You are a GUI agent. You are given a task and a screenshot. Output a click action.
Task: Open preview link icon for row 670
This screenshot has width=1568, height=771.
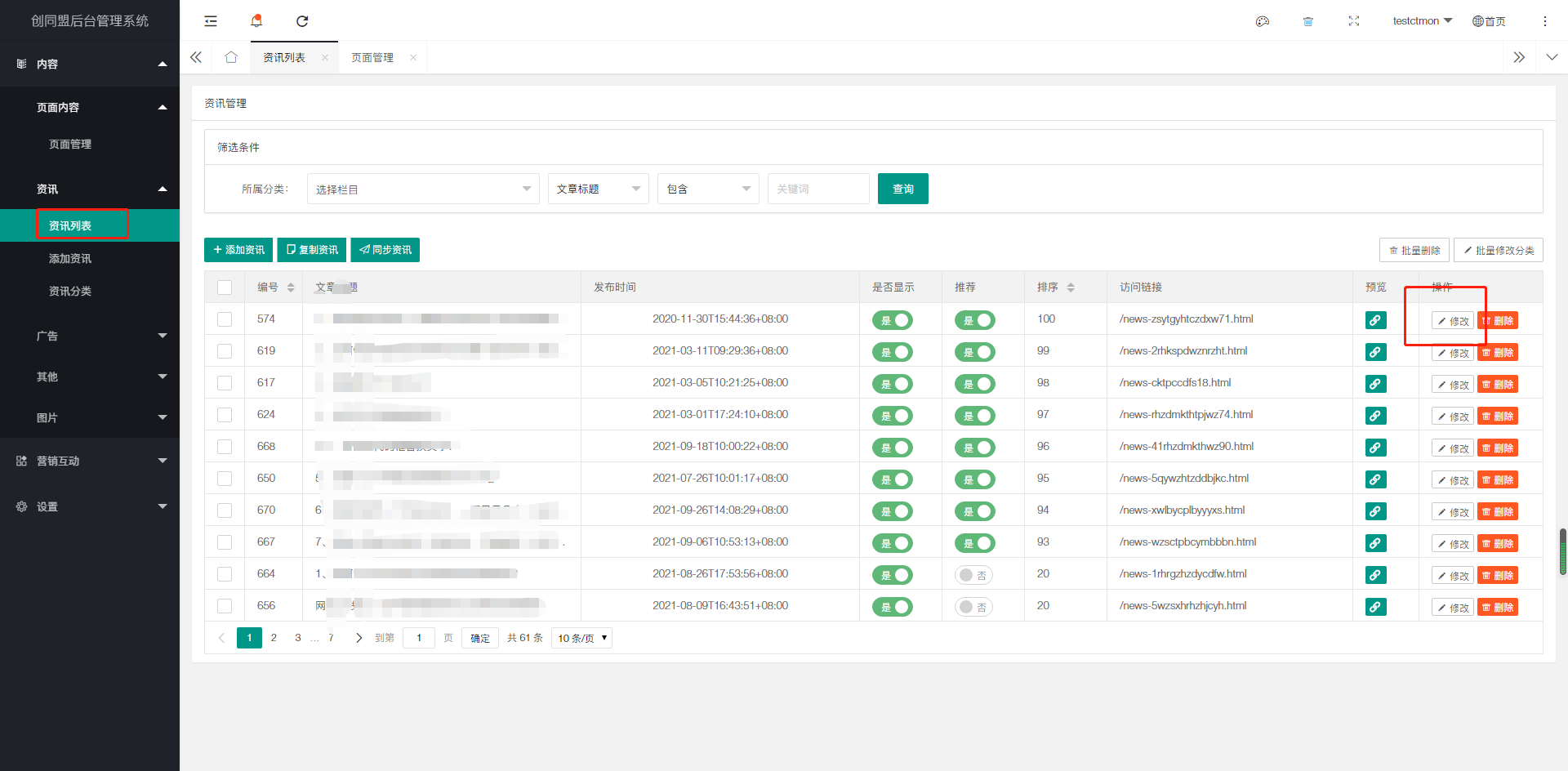(1376, 511)
